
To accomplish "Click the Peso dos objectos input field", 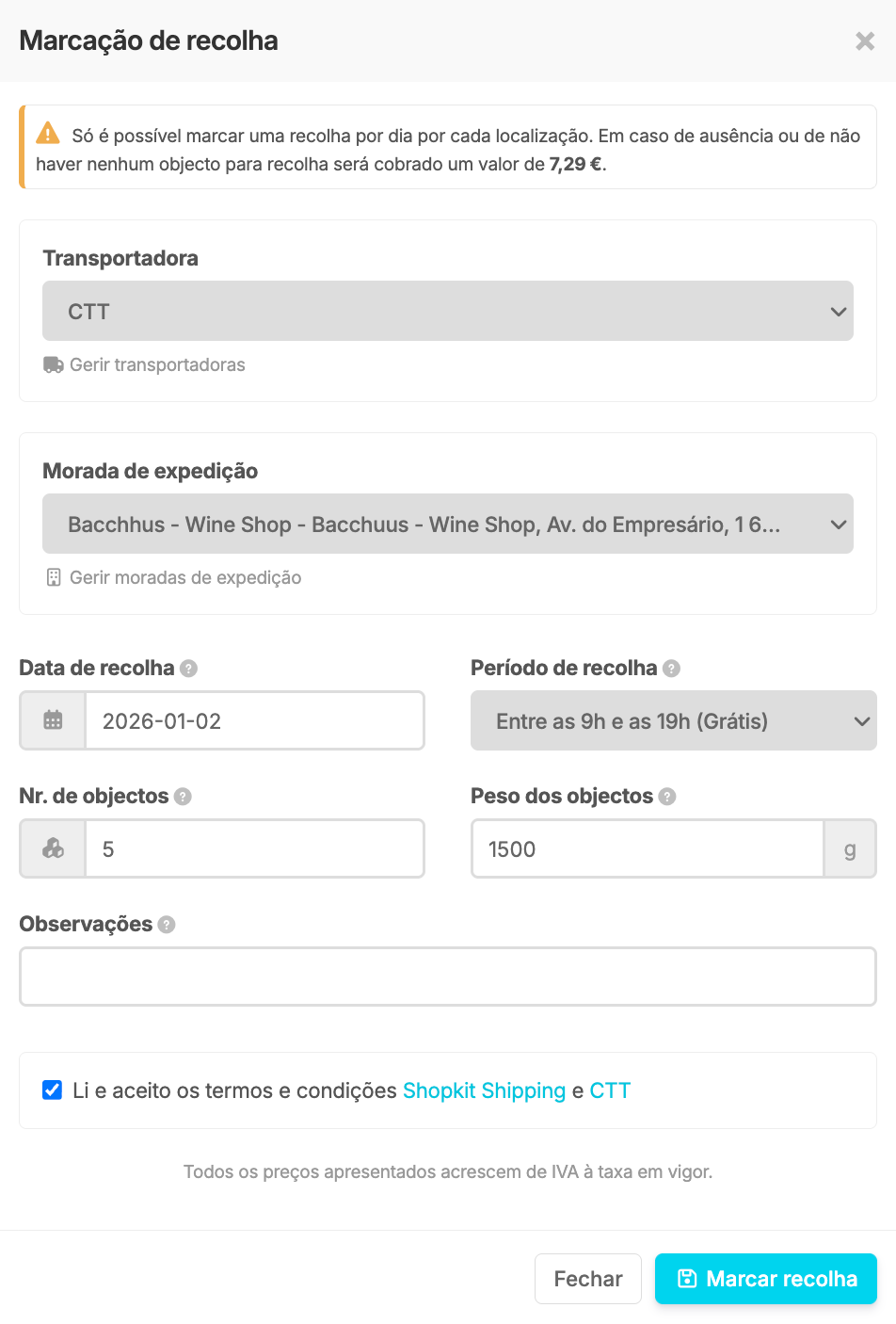I will (648, 848).
